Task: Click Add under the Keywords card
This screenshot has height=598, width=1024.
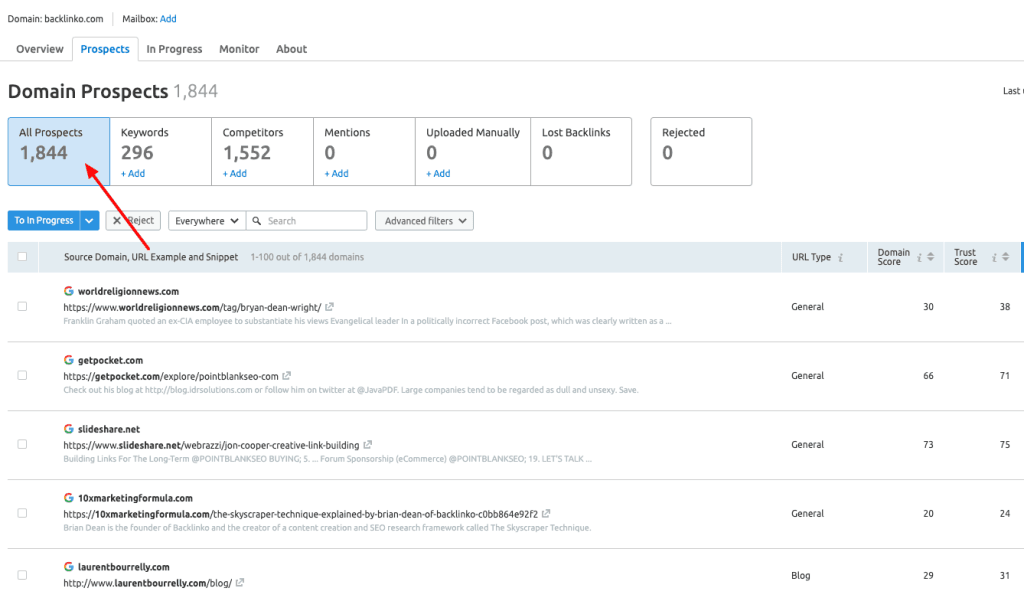Action: coord(133,173)
